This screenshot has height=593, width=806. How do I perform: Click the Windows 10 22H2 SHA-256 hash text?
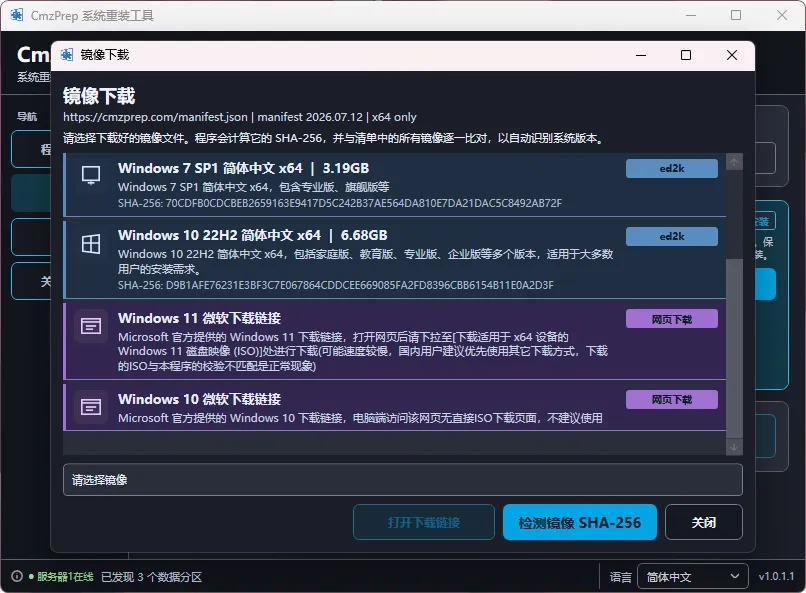[x=336, y=285]
